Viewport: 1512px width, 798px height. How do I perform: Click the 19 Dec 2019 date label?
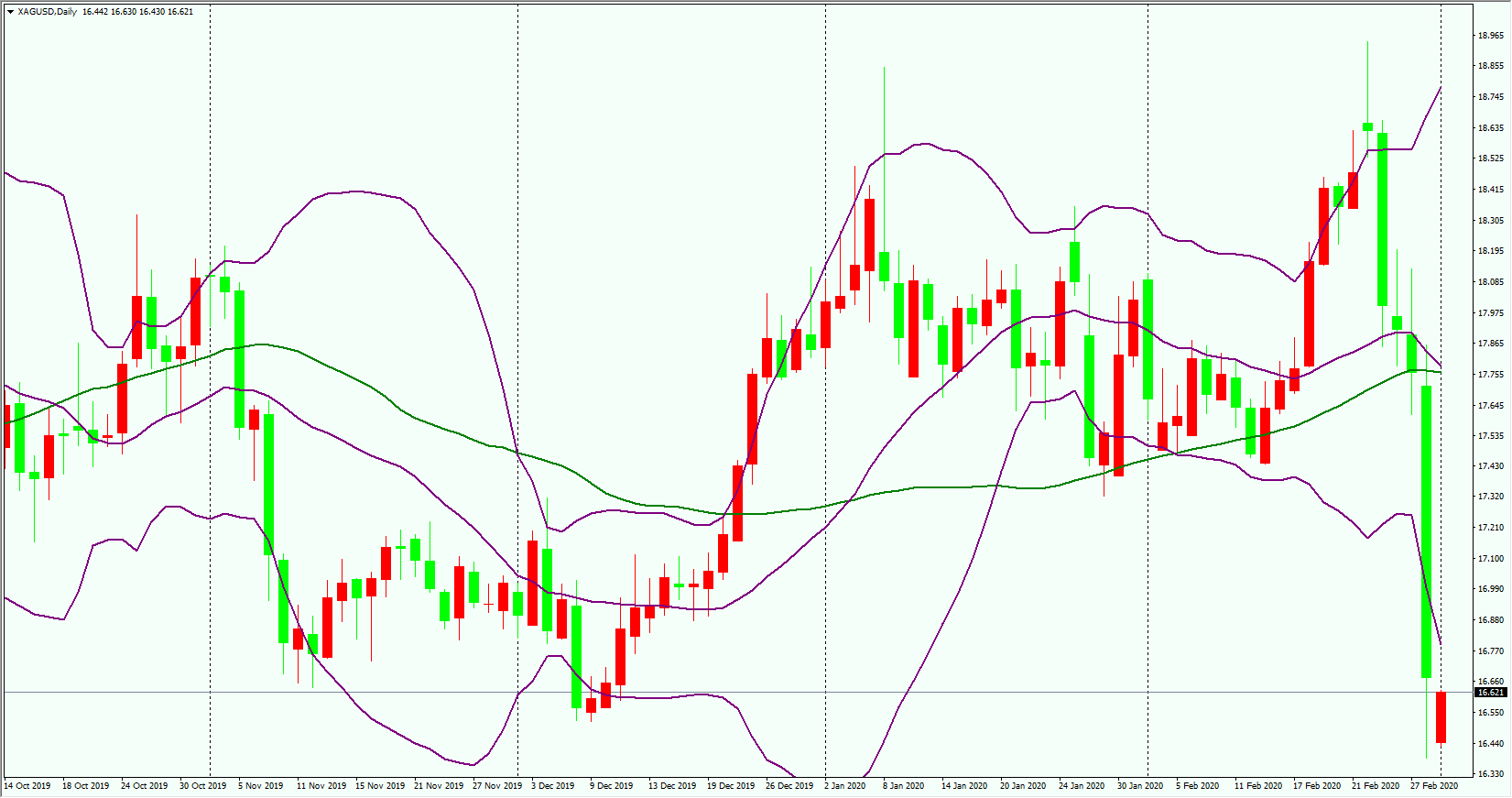click(x=731, y=786)
